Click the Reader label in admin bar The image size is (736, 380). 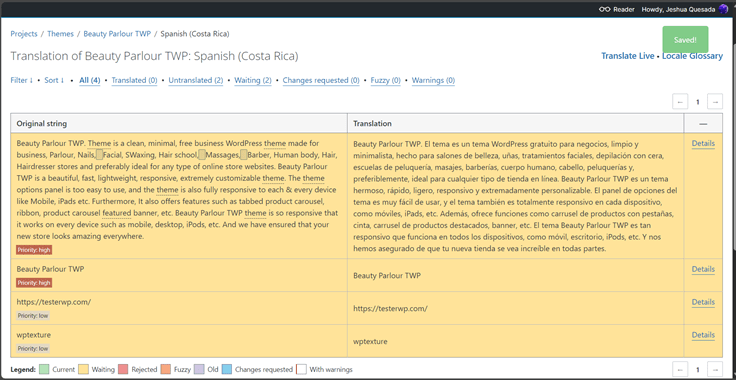624,9
